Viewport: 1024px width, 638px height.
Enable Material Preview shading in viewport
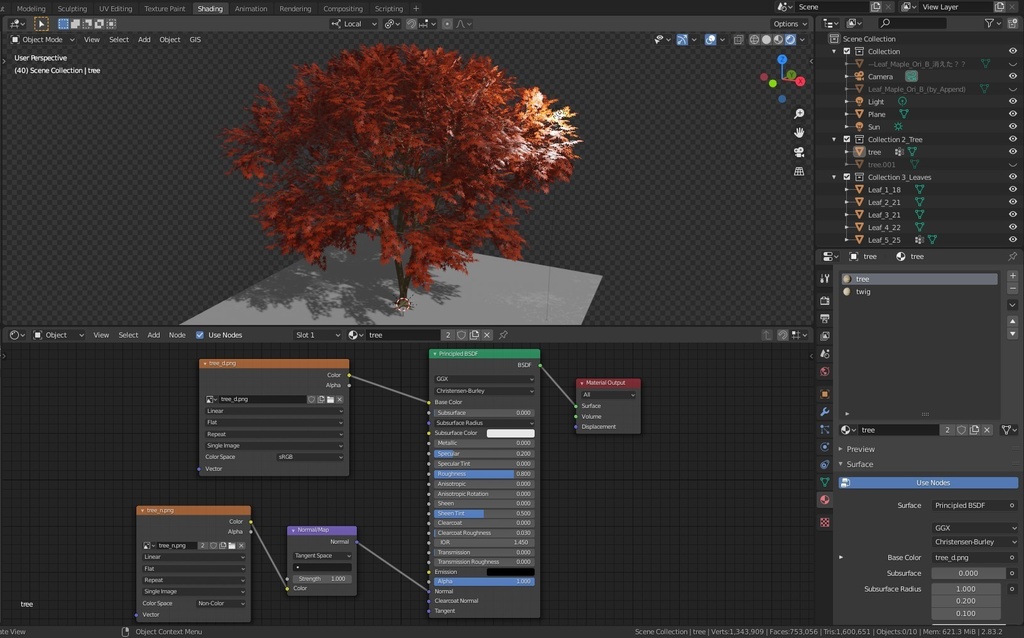pyautogui.click(x=778, y=39)
